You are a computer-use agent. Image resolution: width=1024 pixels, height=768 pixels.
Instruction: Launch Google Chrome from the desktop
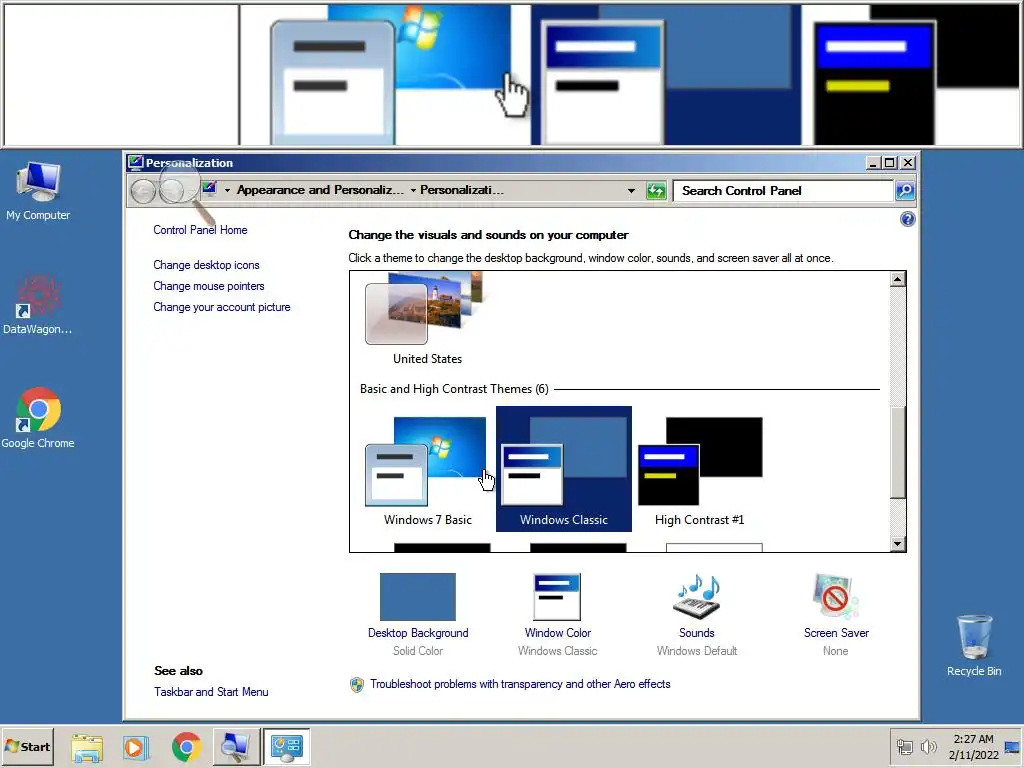coord(38,419)
